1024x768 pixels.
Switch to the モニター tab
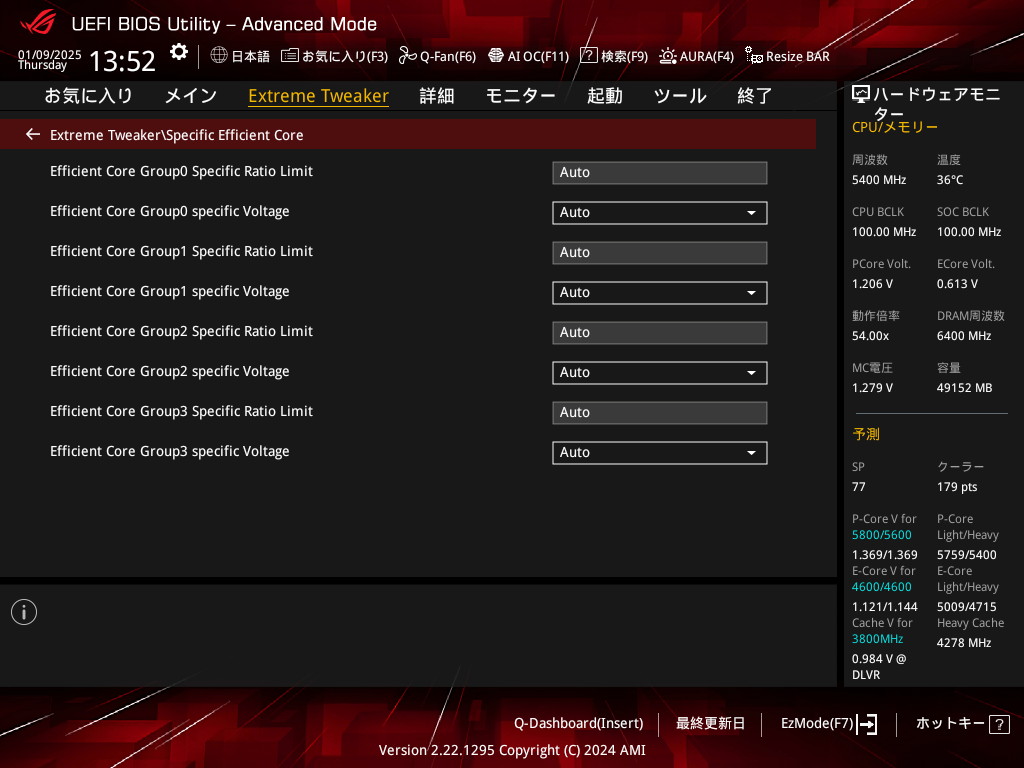pyautogui.click(x=520, y=96)
